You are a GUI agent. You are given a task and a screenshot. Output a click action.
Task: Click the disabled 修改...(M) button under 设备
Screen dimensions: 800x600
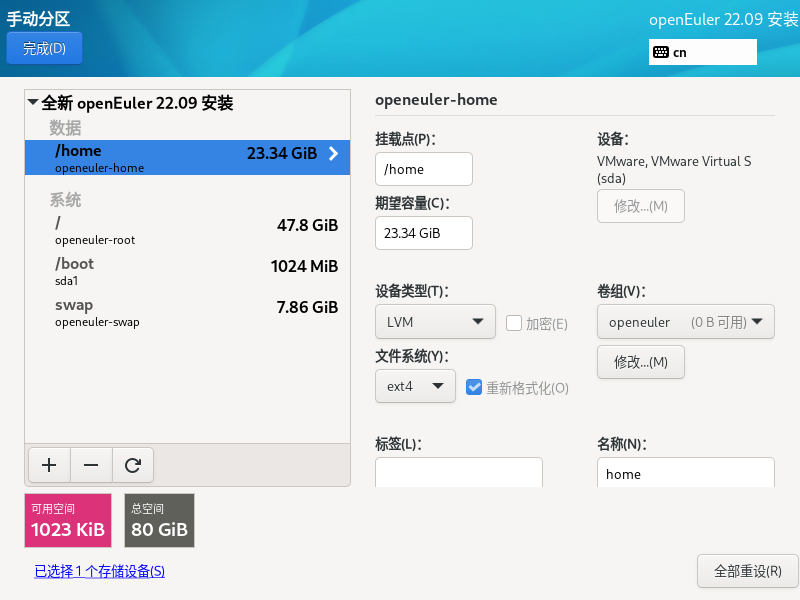click(641, 206)
